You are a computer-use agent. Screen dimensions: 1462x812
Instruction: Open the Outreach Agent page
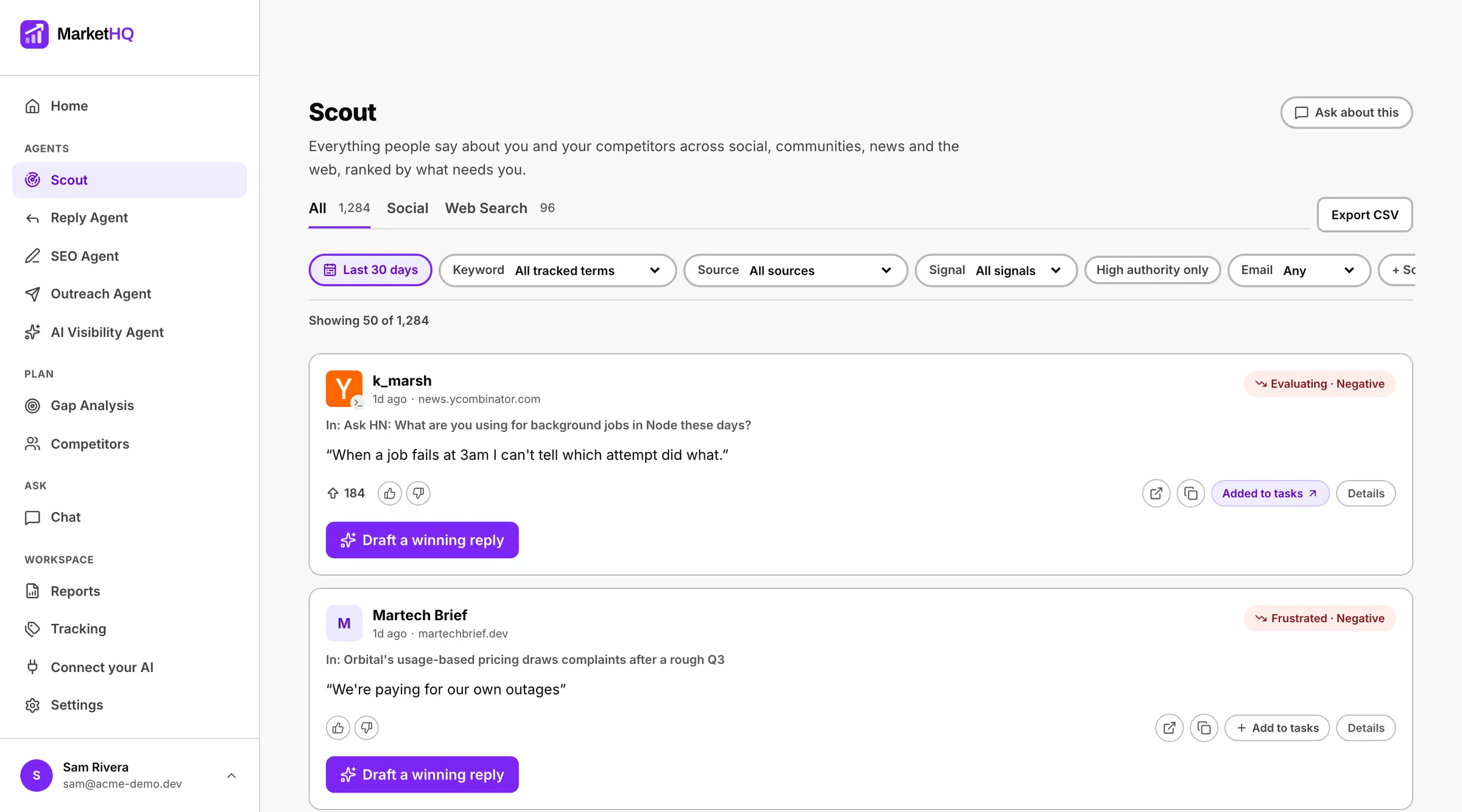pos(129,294)
